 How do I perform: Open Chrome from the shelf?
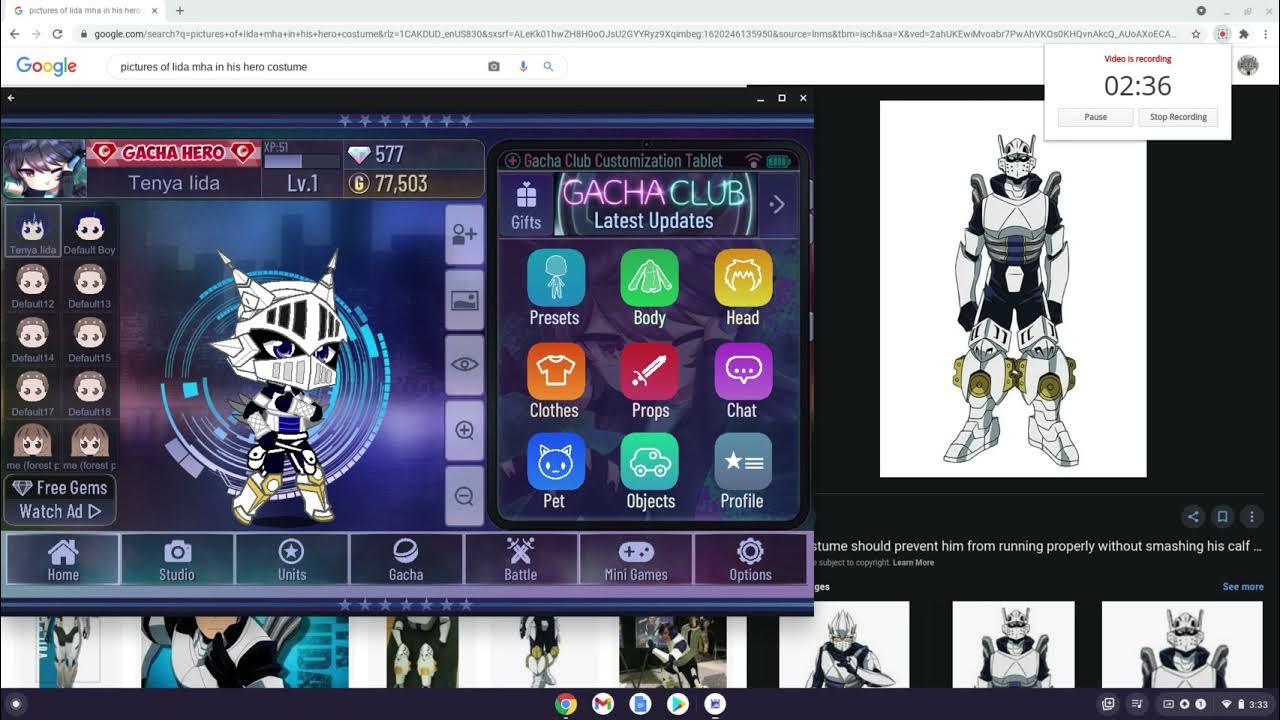[x=566, y=704]
